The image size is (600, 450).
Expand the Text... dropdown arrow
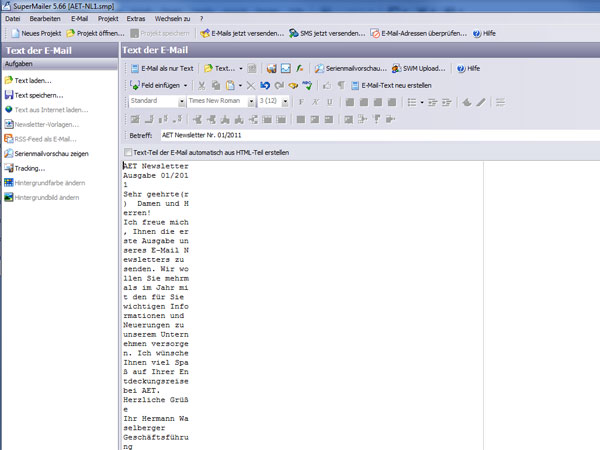click(241, 68)
